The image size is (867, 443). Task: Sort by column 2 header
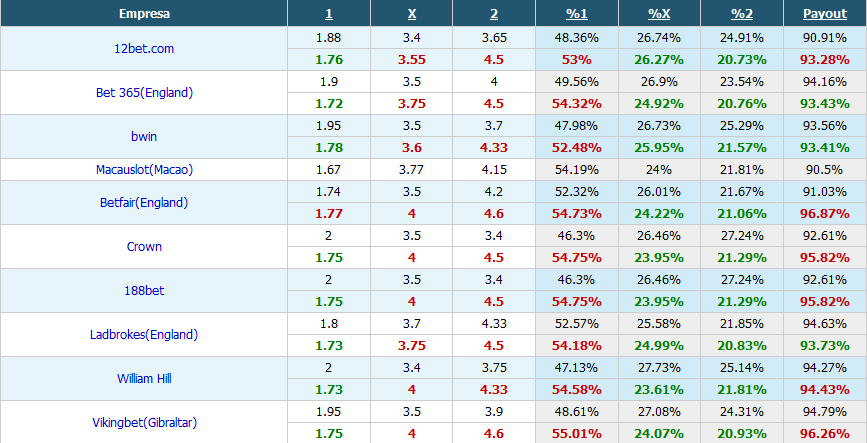[494, 14]
